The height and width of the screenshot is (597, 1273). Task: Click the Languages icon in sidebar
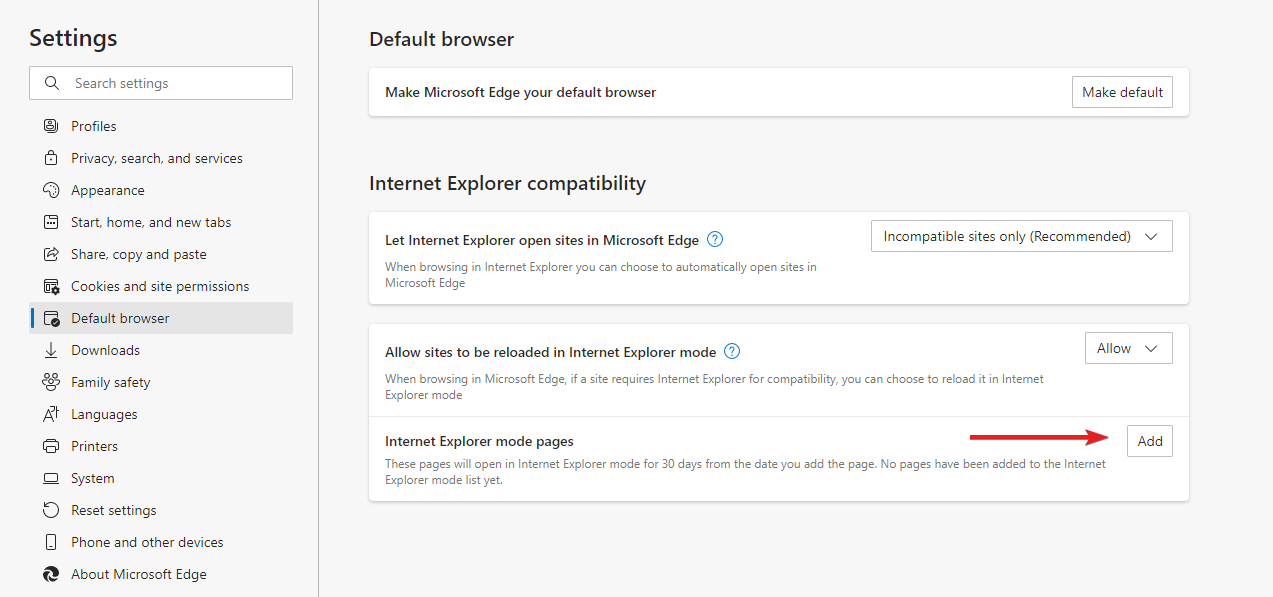(x=51, y=414)
